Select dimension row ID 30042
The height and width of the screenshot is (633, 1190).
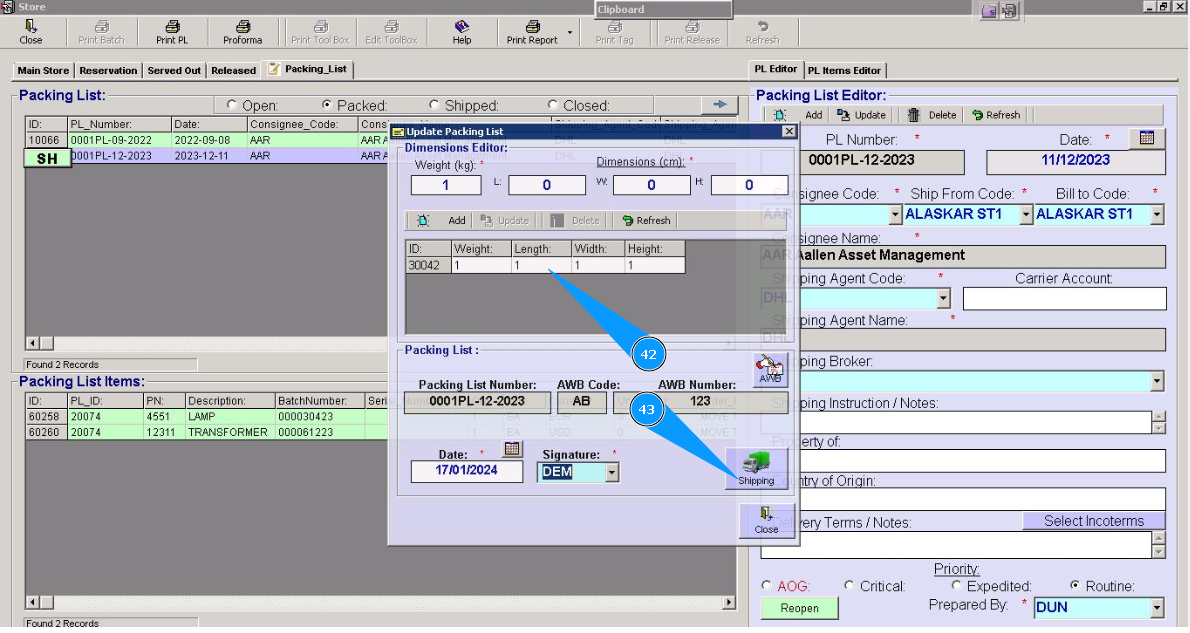[546, 265]
